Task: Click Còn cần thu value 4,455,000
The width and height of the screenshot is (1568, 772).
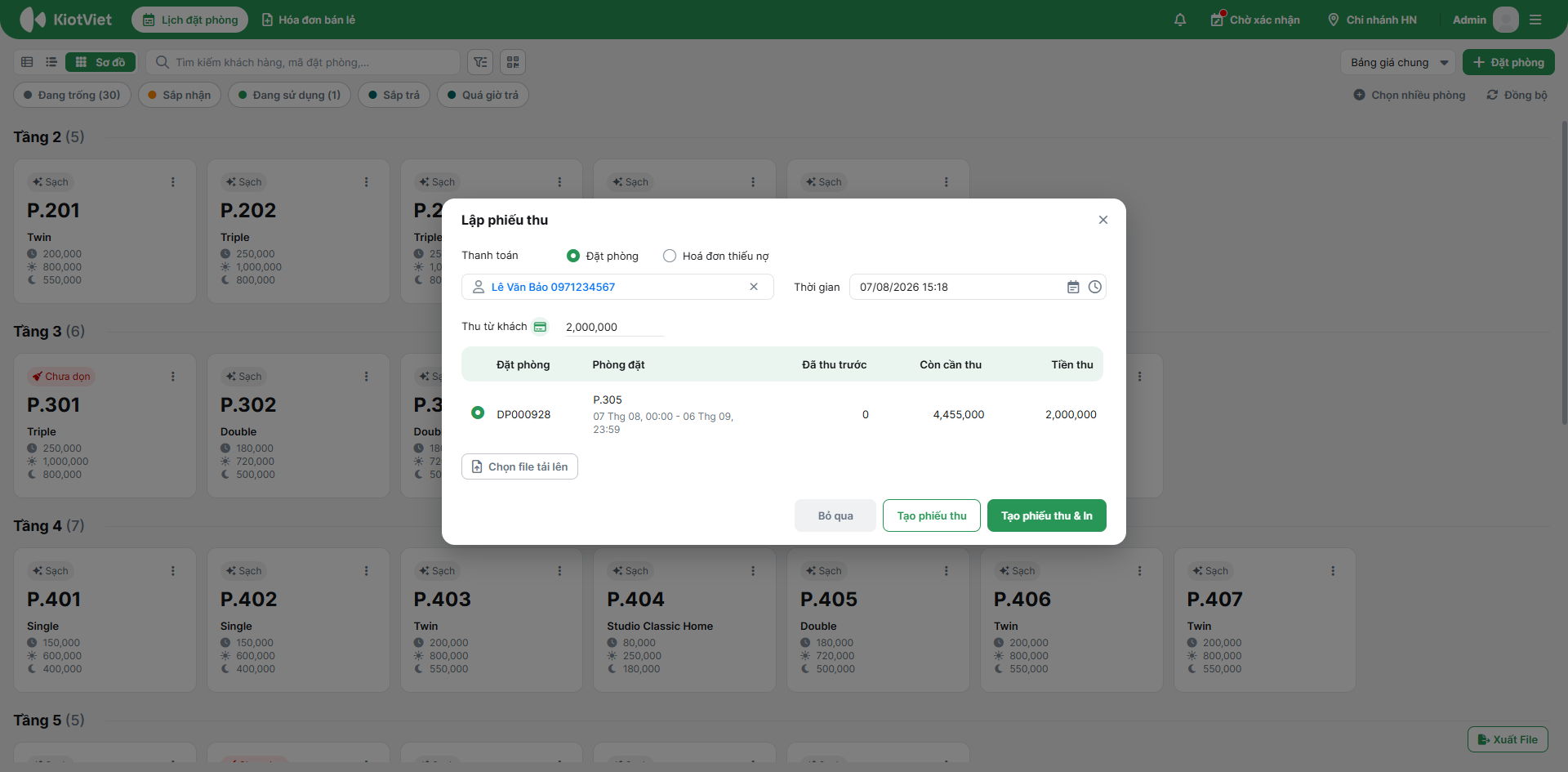Action: (x=959, y=414)
